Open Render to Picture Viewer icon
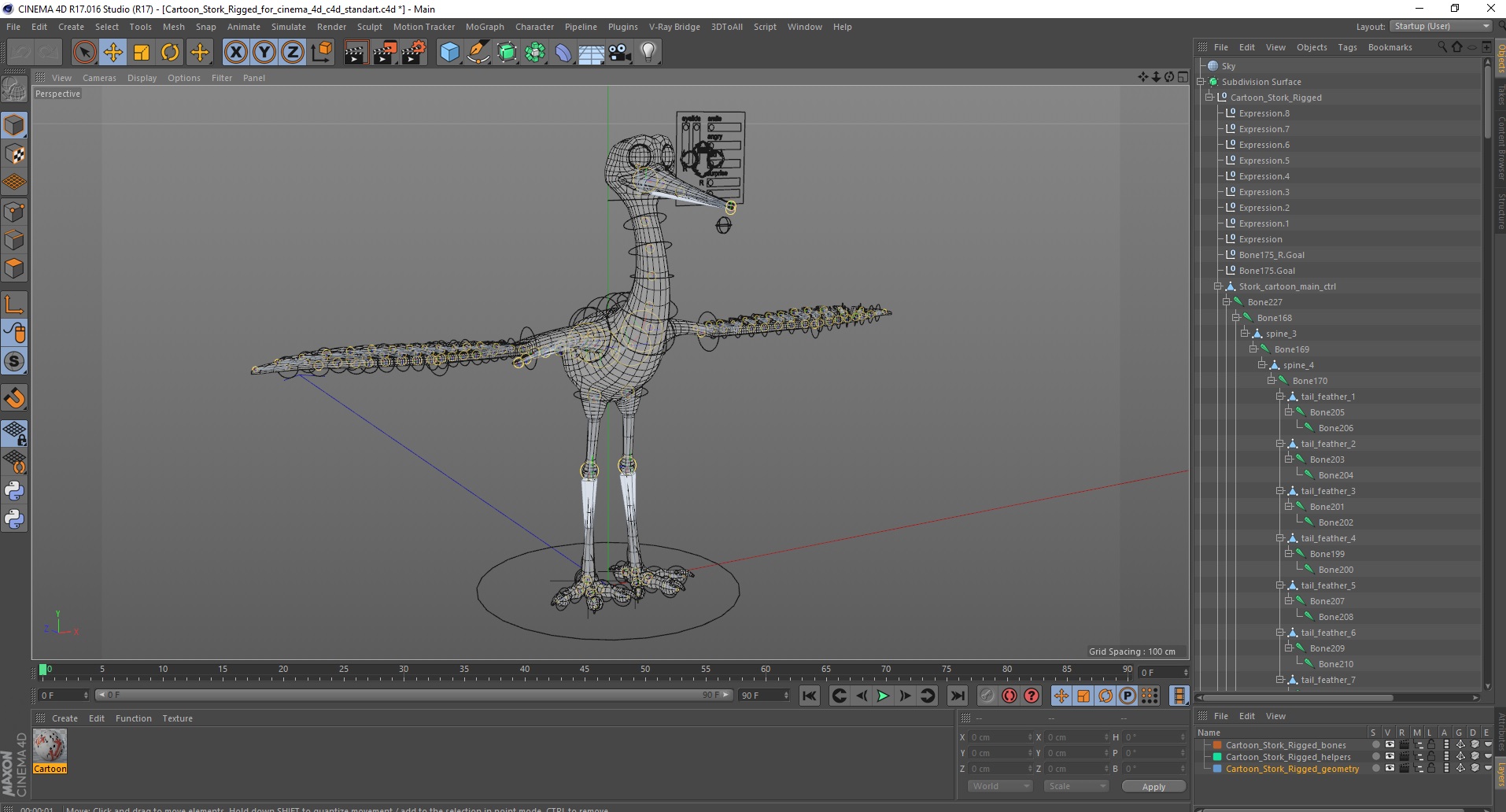1506x812 pixels. pyautogui.click(x=385, y=53)
